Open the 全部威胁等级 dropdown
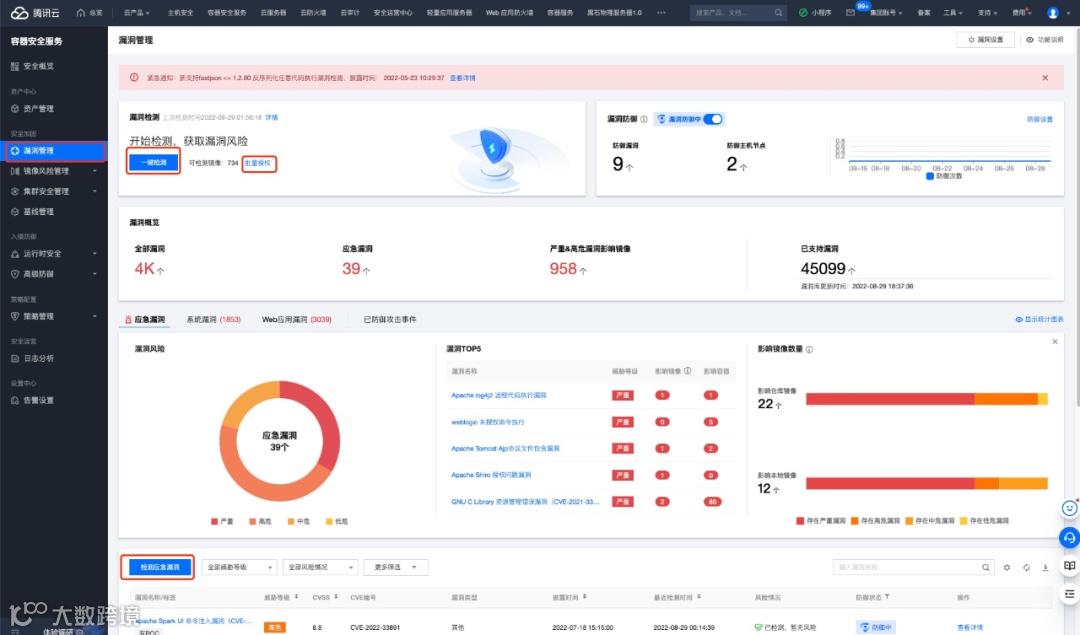This screenshot has width=1080, height=635. click(x=239, y=568)
